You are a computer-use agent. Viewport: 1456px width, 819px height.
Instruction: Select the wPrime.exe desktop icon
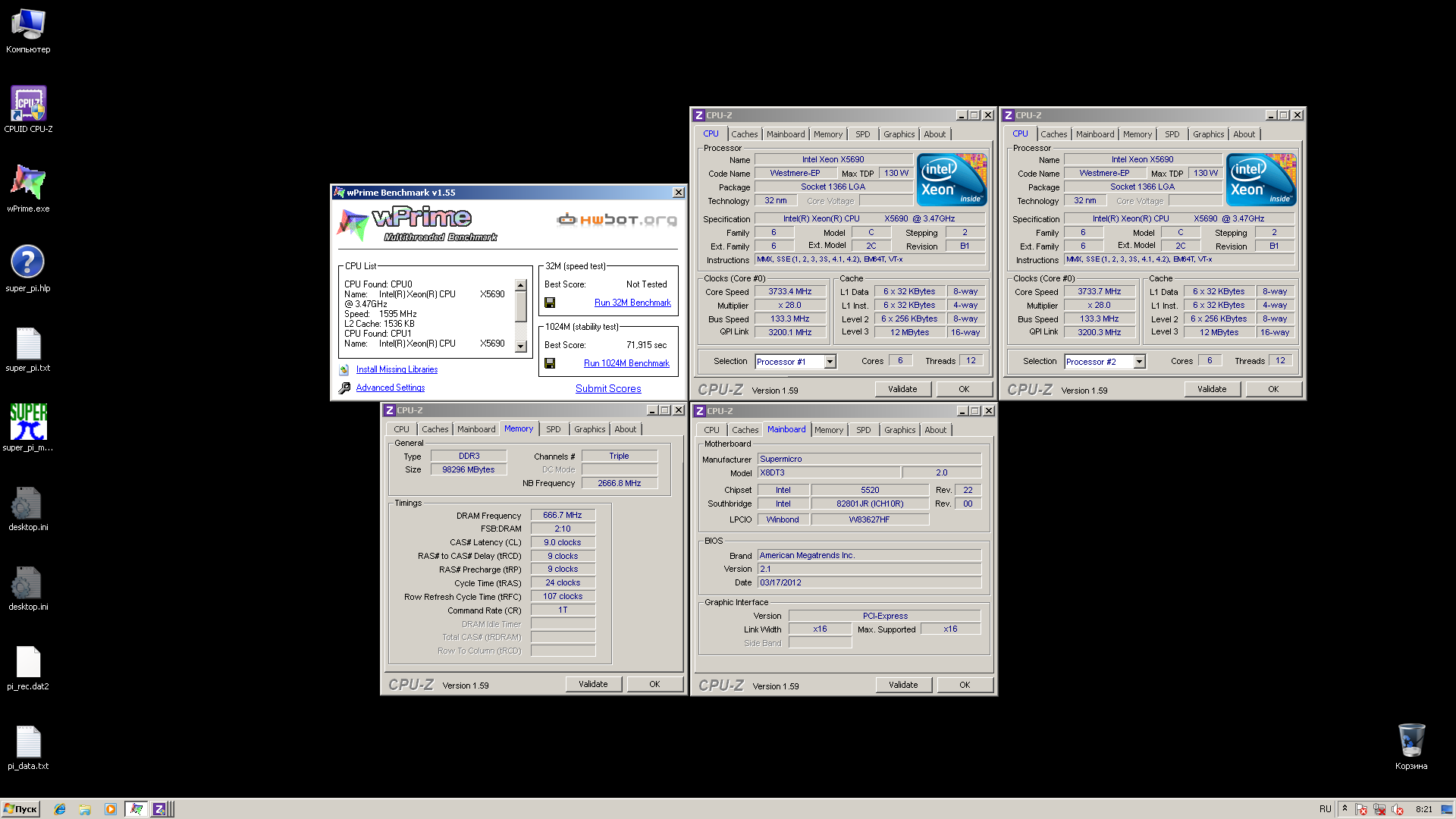pyautogui.click(x=28, y=190)
